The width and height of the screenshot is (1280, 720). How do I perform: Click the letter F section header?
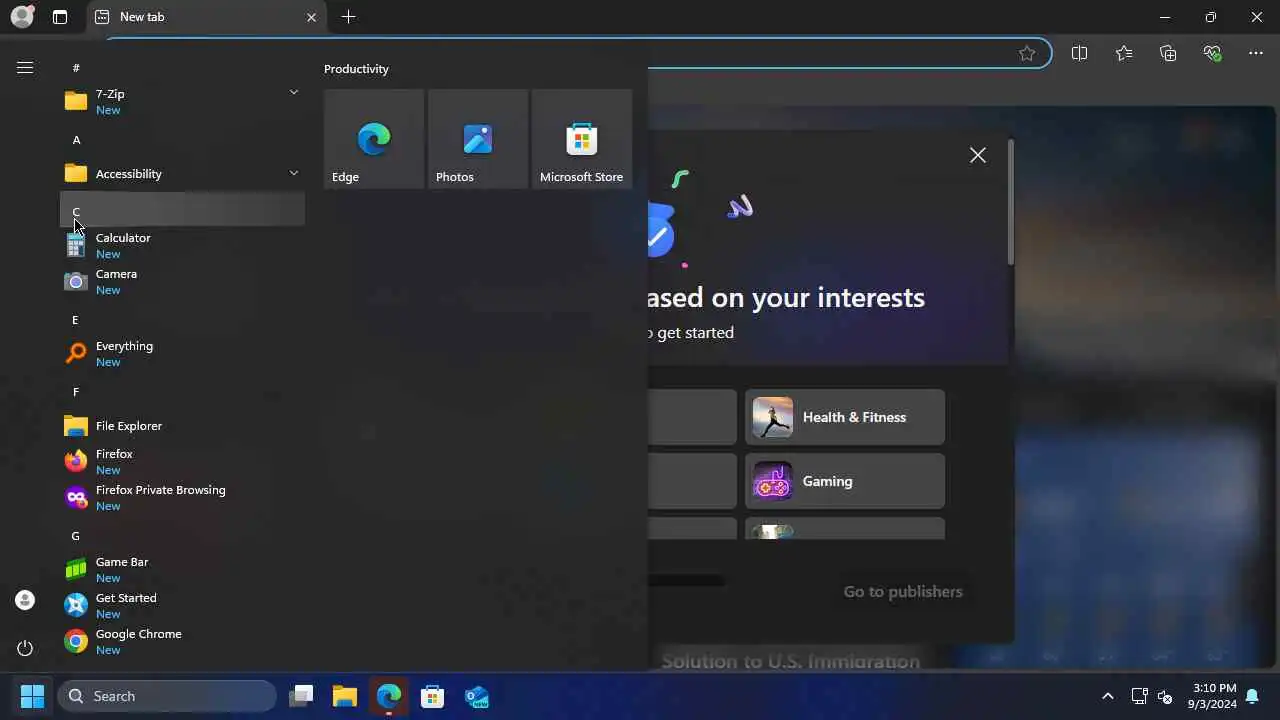(182, 391)
